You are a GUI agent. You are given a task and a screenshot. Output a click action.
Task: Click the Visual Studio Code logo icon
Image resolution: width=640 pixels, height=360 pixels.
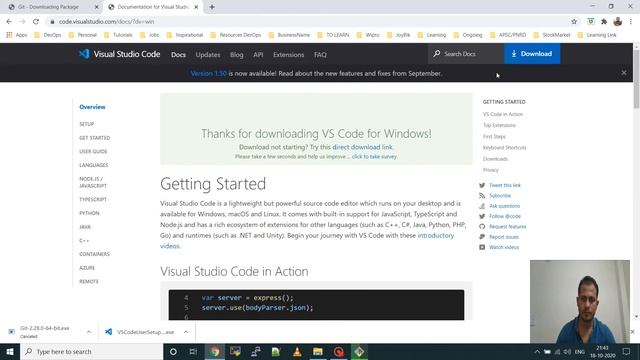pyautogui.click(x=84, y=54)
